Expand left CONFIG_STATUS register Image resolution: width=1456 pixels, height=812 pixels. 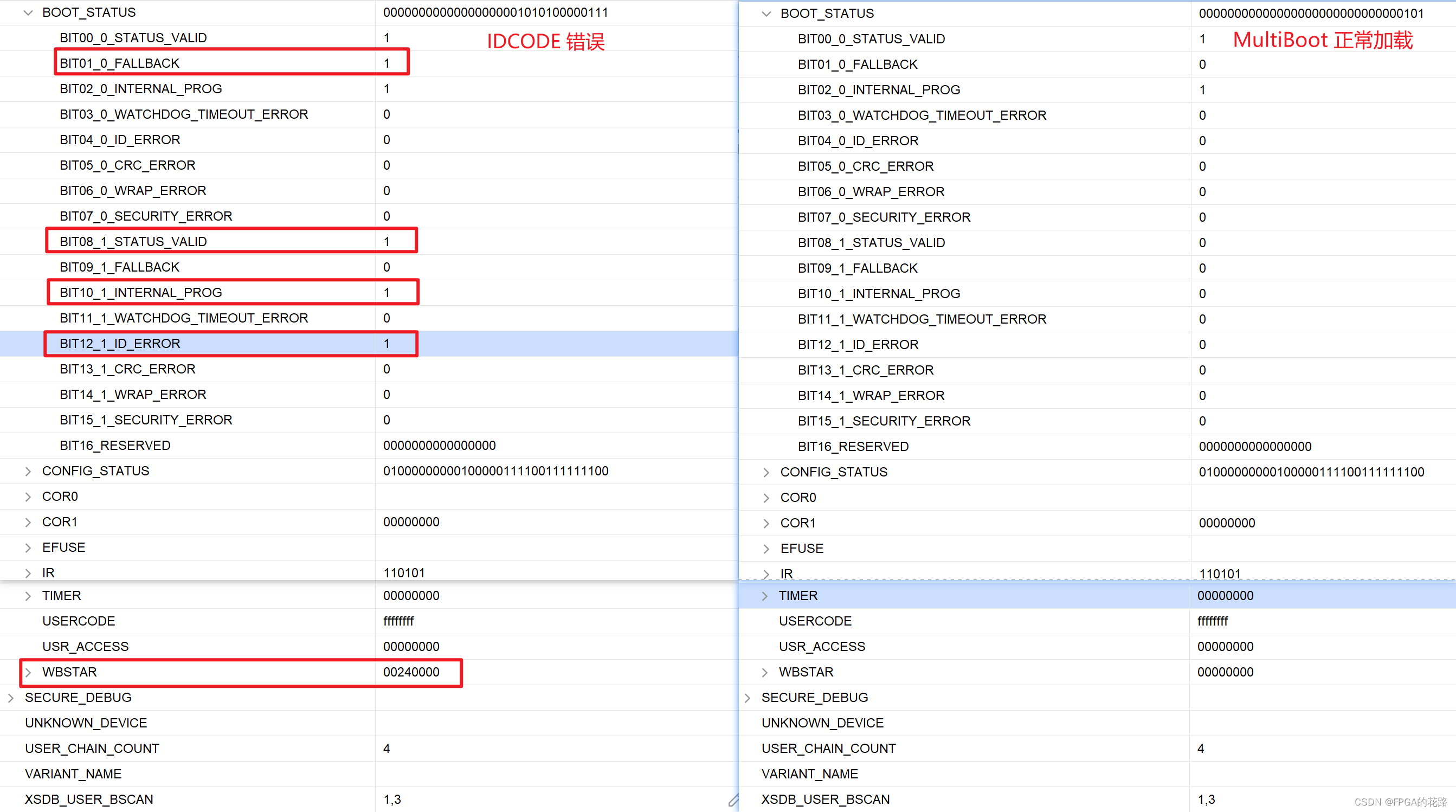[28, 471]
